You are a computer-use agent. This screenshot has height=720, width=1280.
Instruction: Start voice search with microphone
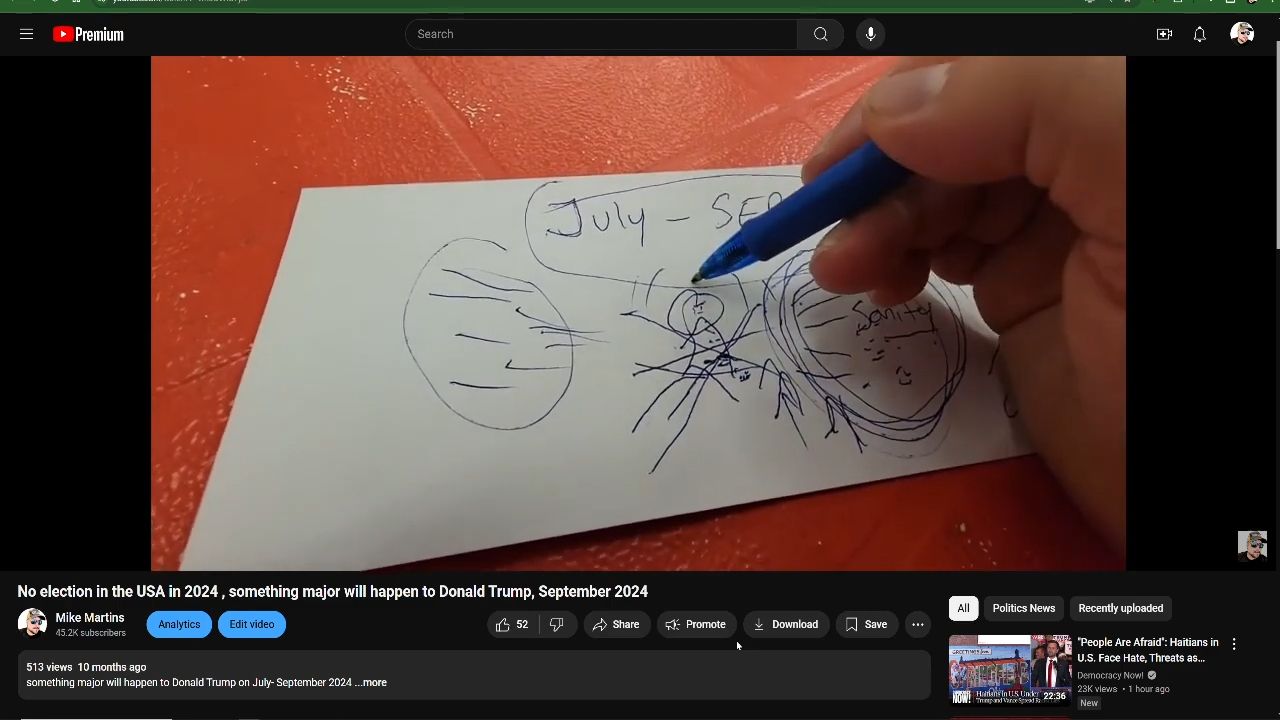870,34
